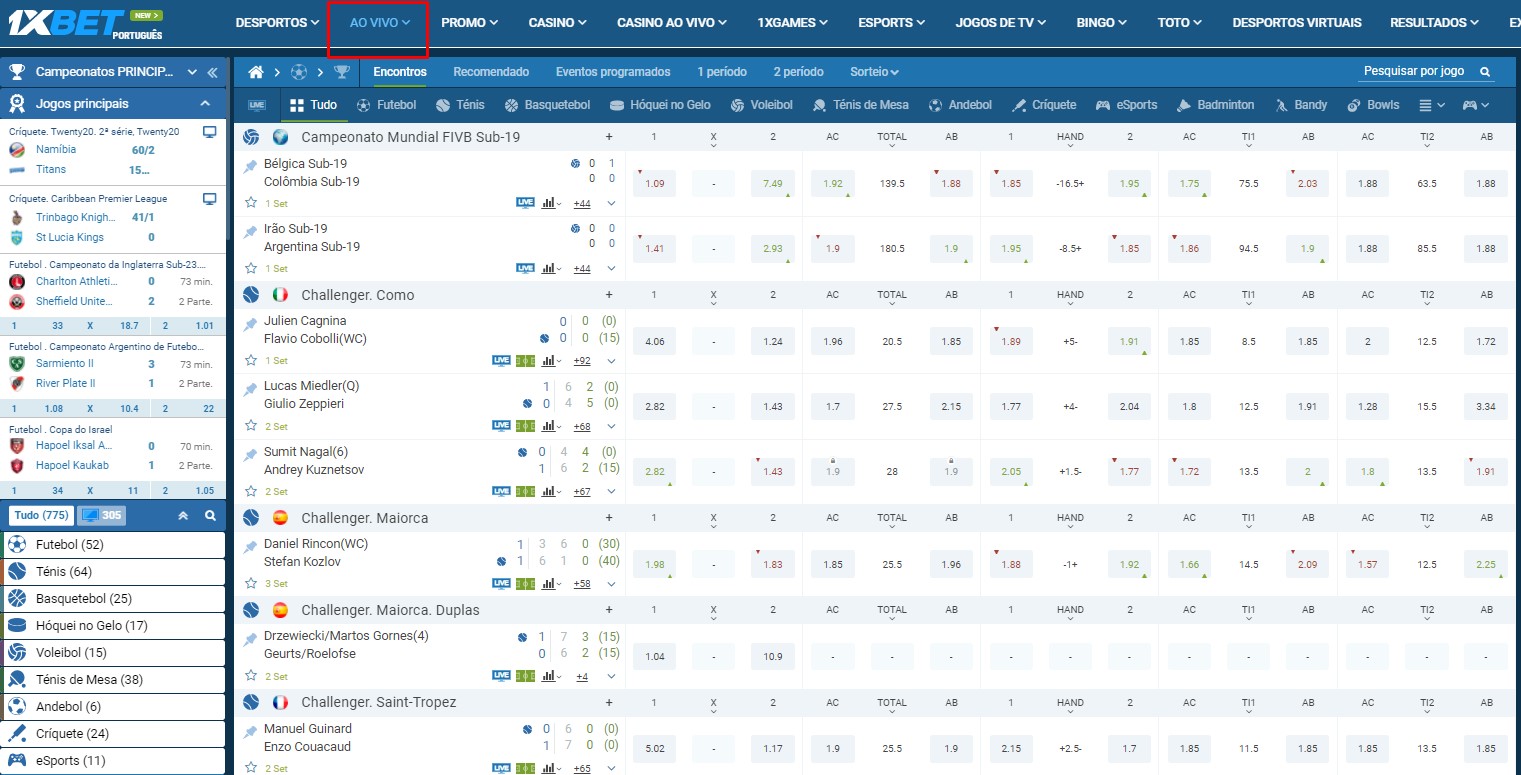
Task: Open statistics chart icon for Bélgica Sub-19 match
Action: (x=548, y=203)
